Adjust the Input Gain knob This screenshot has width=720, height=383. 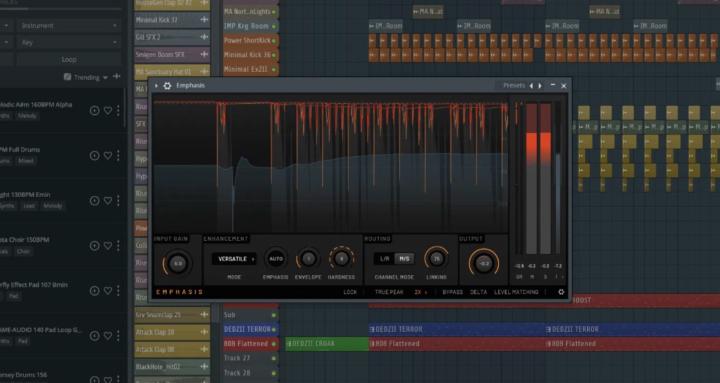pos(178,264)
